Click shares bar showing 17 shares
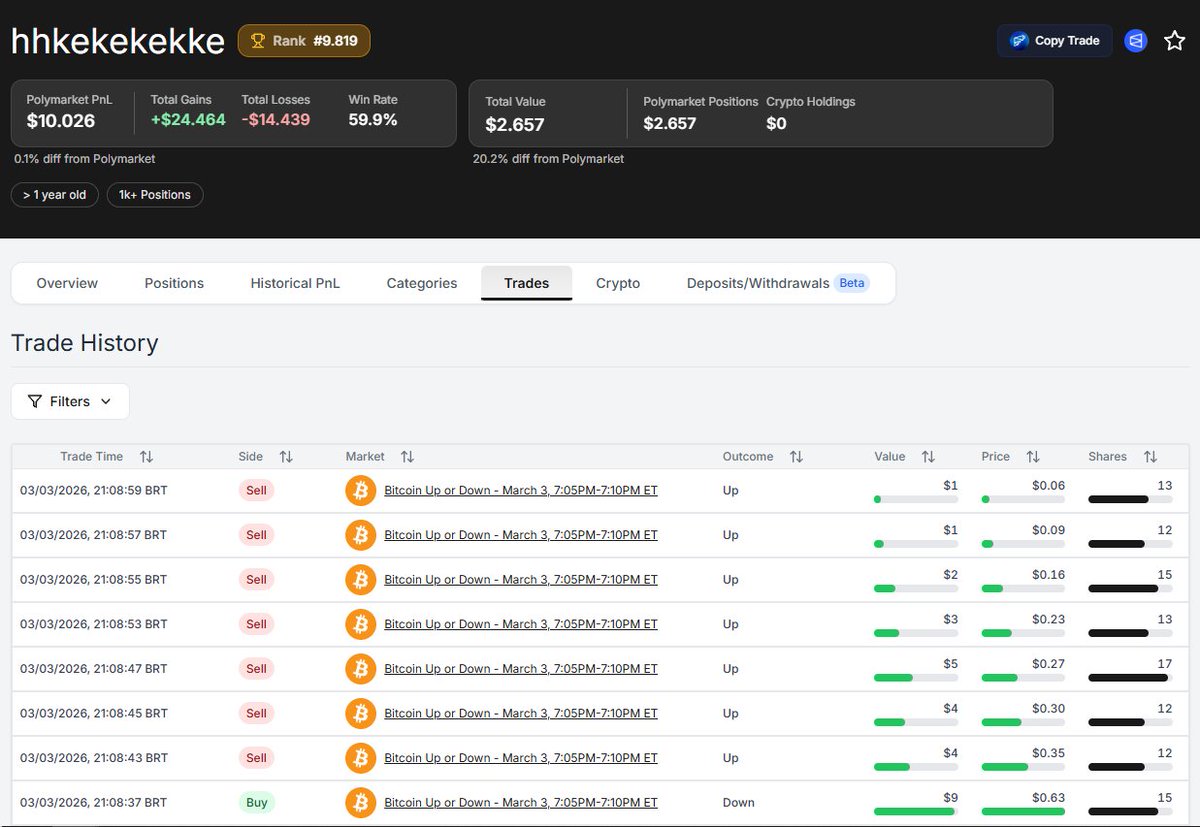This screenshot has width=1200, height=827. click(1130, 678)
